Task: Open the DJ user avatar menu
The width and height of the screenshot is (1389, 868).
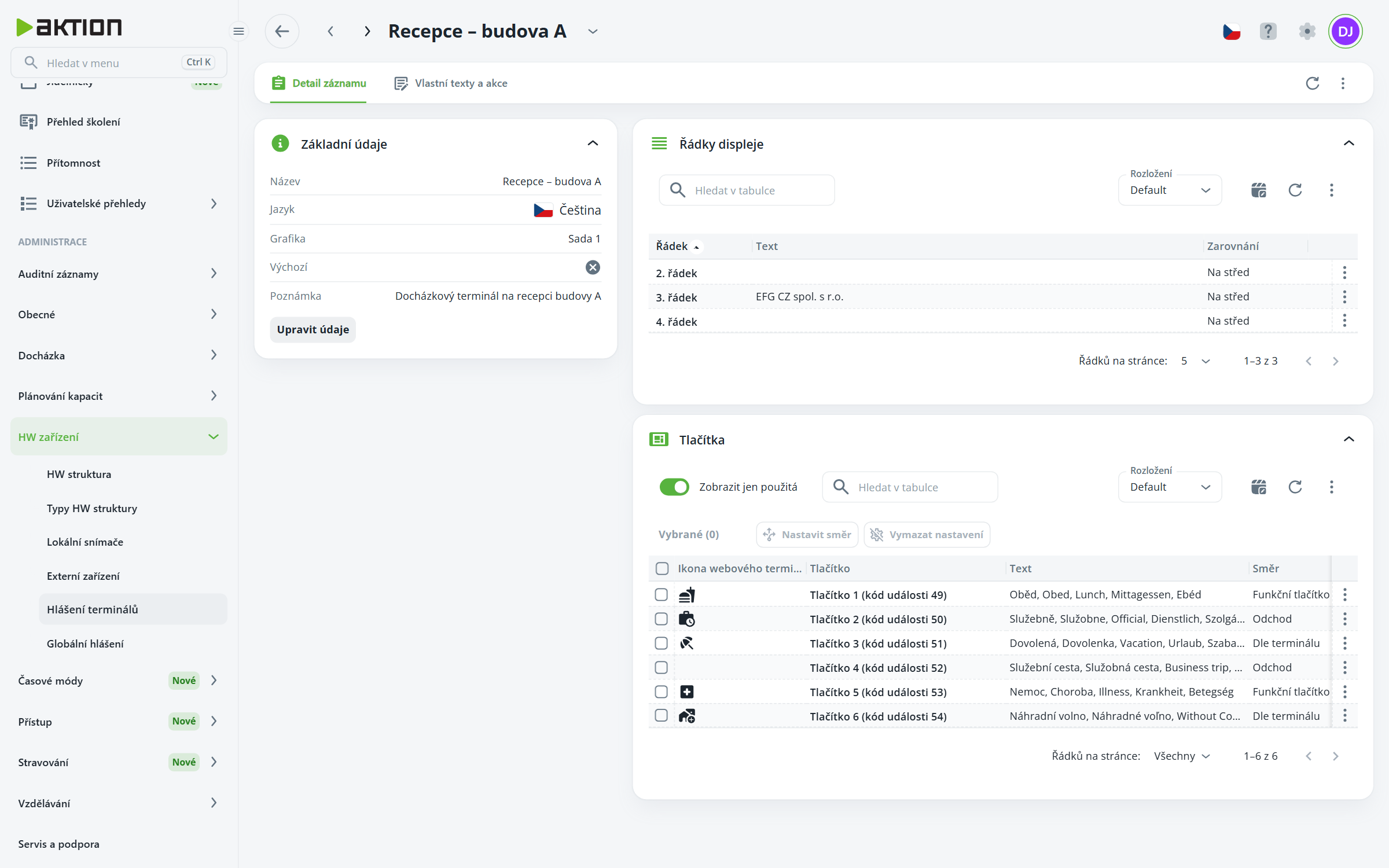Action: pyautogui.click(x=1346, y=31)
